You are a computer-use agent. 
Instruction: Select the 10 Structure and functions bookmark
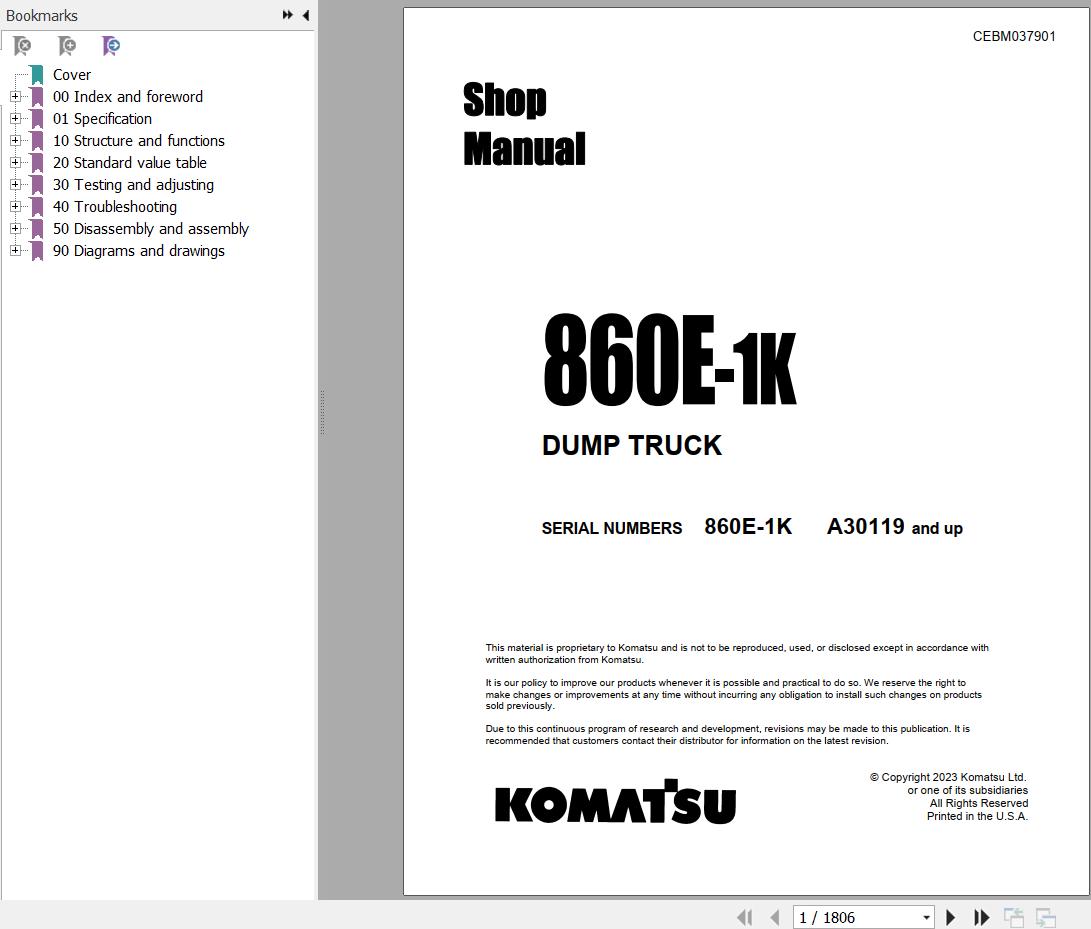point(138,141)
